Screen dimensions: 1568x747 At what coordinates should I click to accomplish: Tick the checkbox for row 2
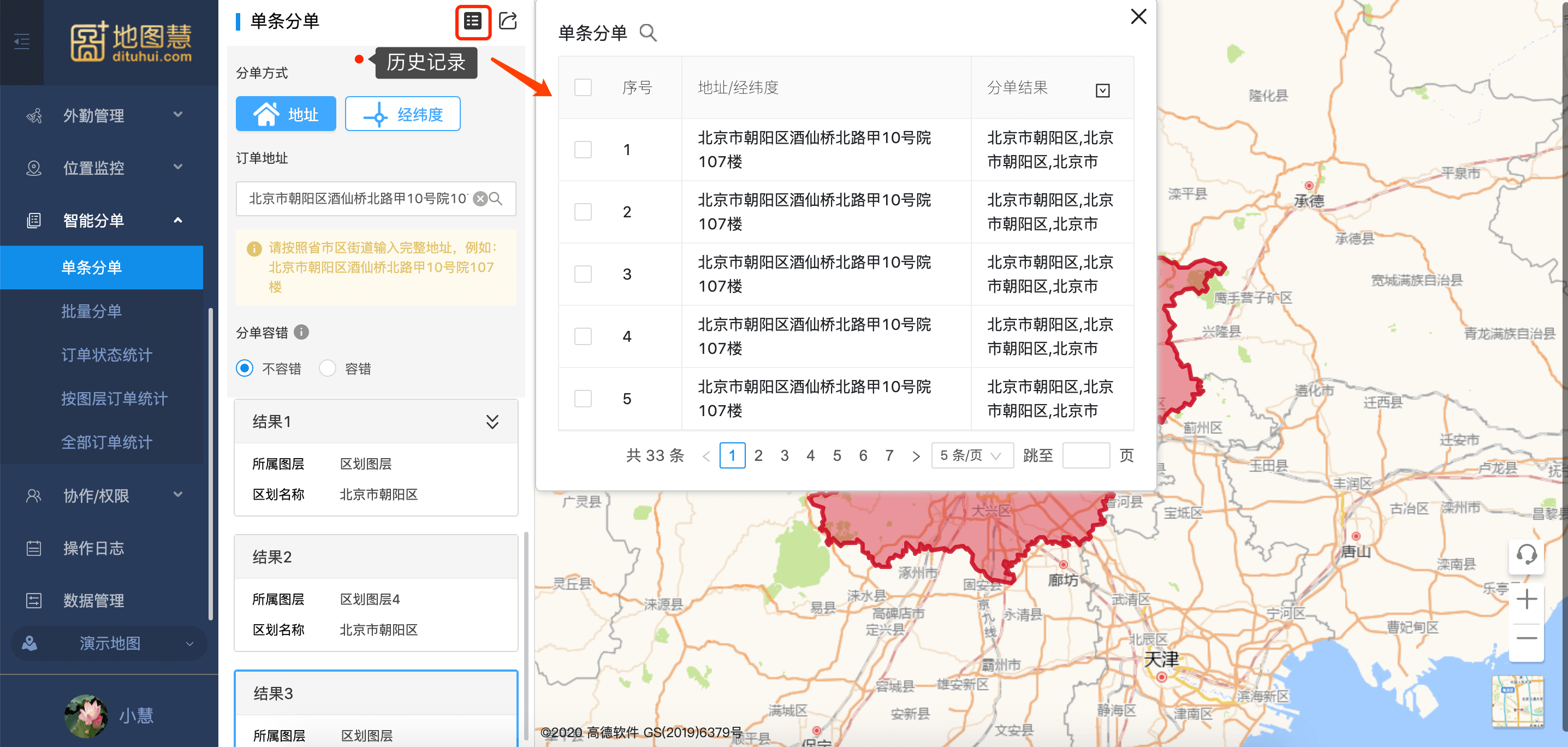coord(583,211)
